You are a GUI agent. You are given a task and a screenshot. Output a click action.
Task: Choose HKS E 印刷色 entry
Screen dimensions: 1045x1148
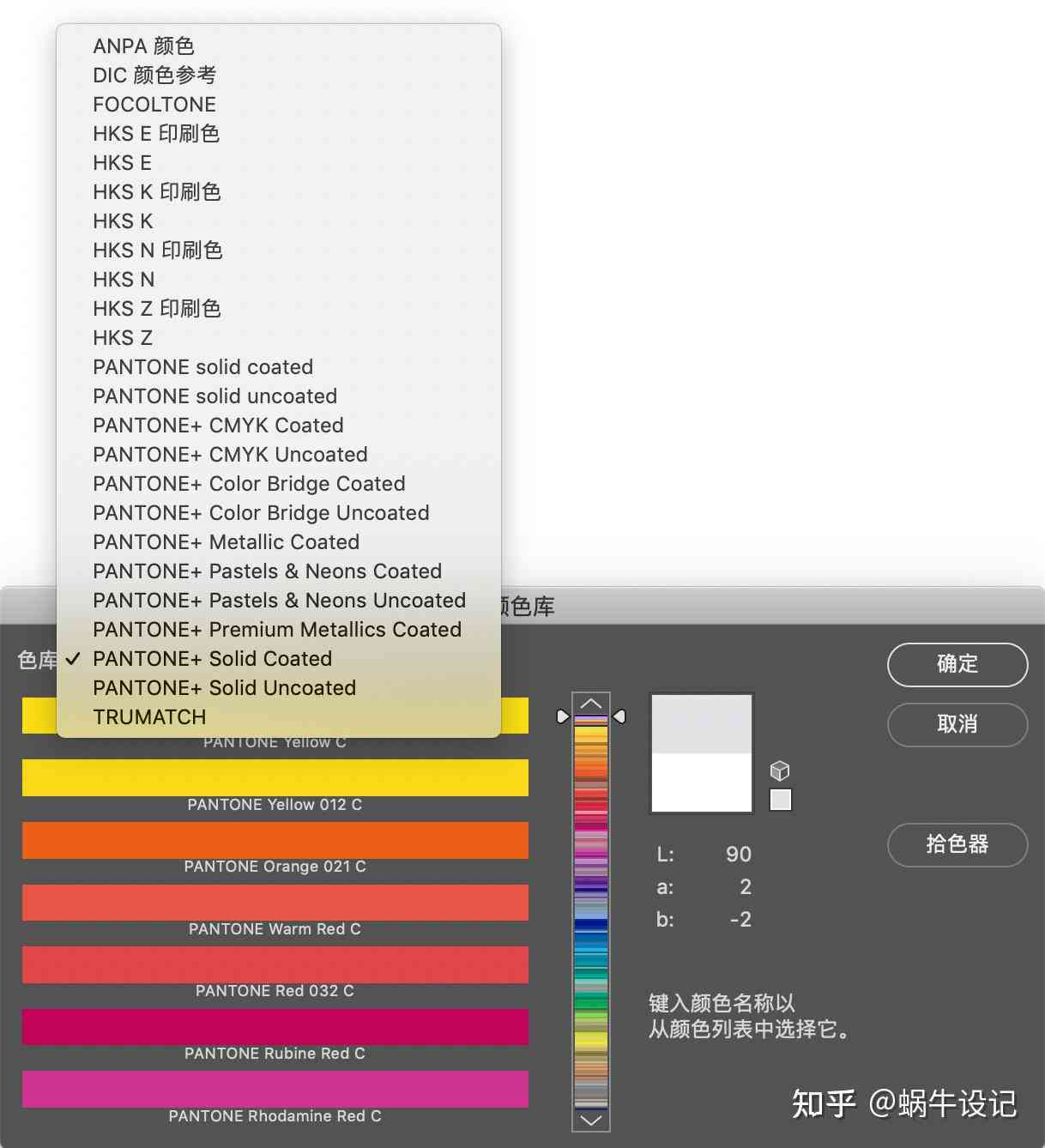tap(279, 133)
